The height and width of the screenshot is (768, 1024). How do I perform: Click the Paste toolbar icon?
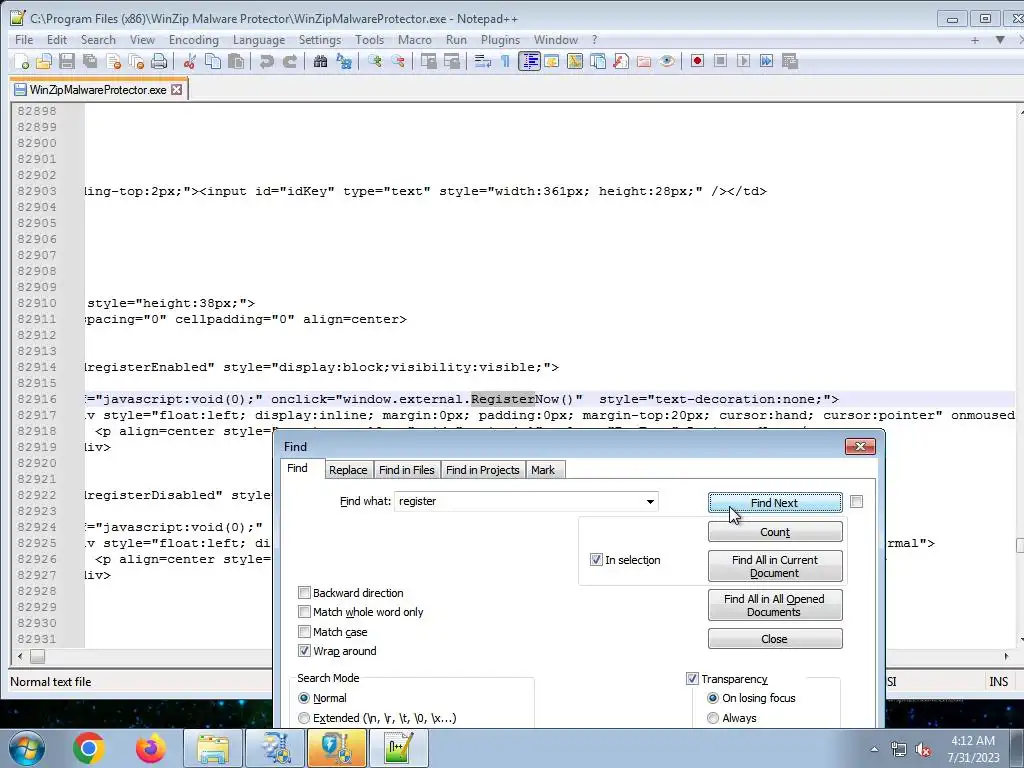[236, 61]
